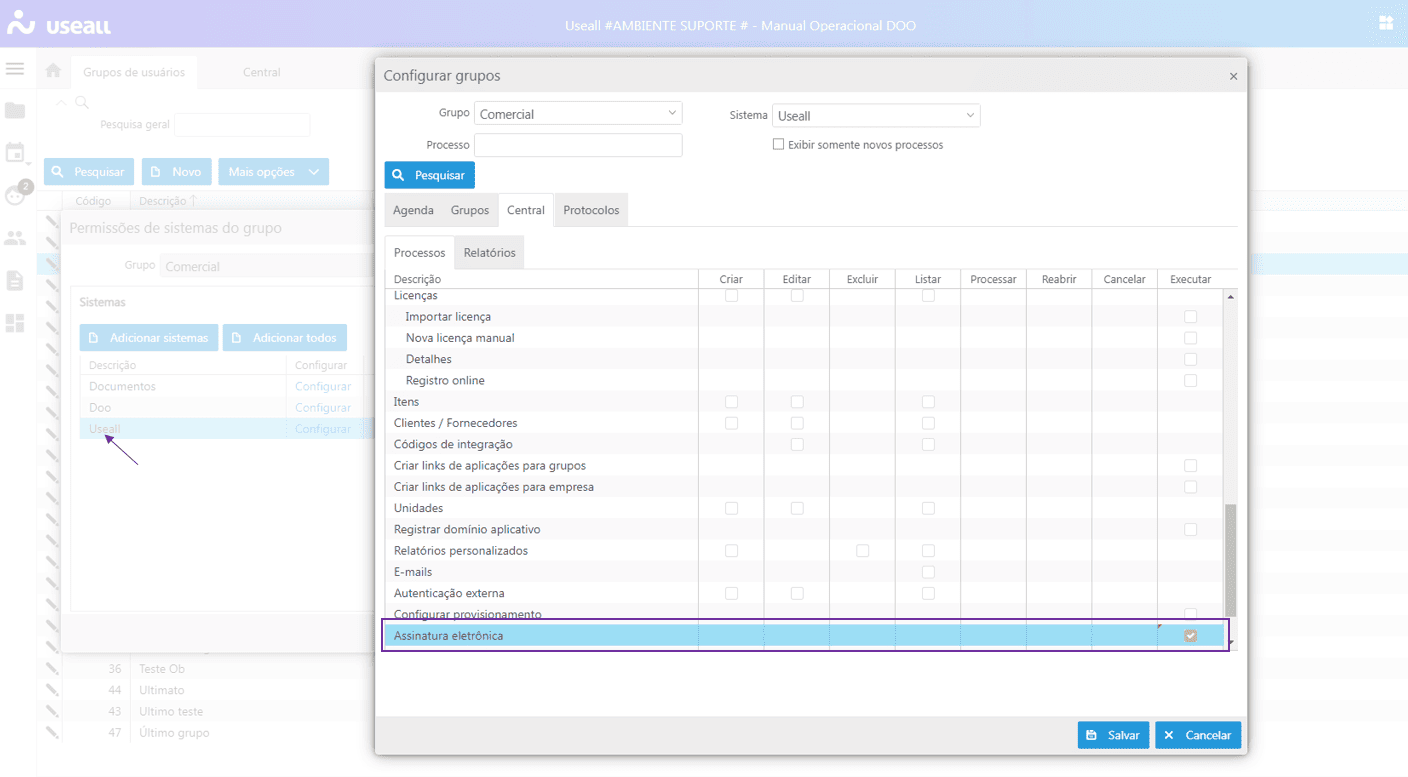Open the 'Mais opções' dropdown
Screen dimensions: 1408x777
point(273,172)
